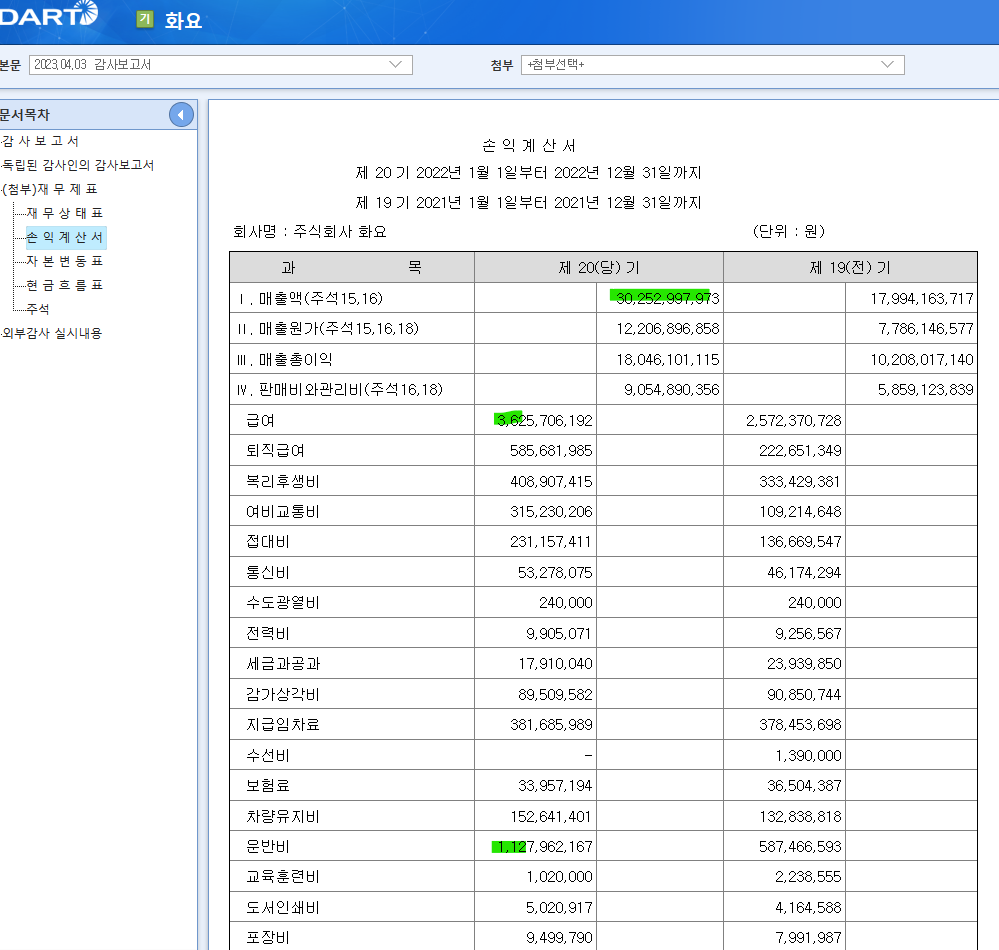The image size is (999, 950).
Task: Collapse the 문서목차 sidebar with the arrow icon
Action: (181, 115)
